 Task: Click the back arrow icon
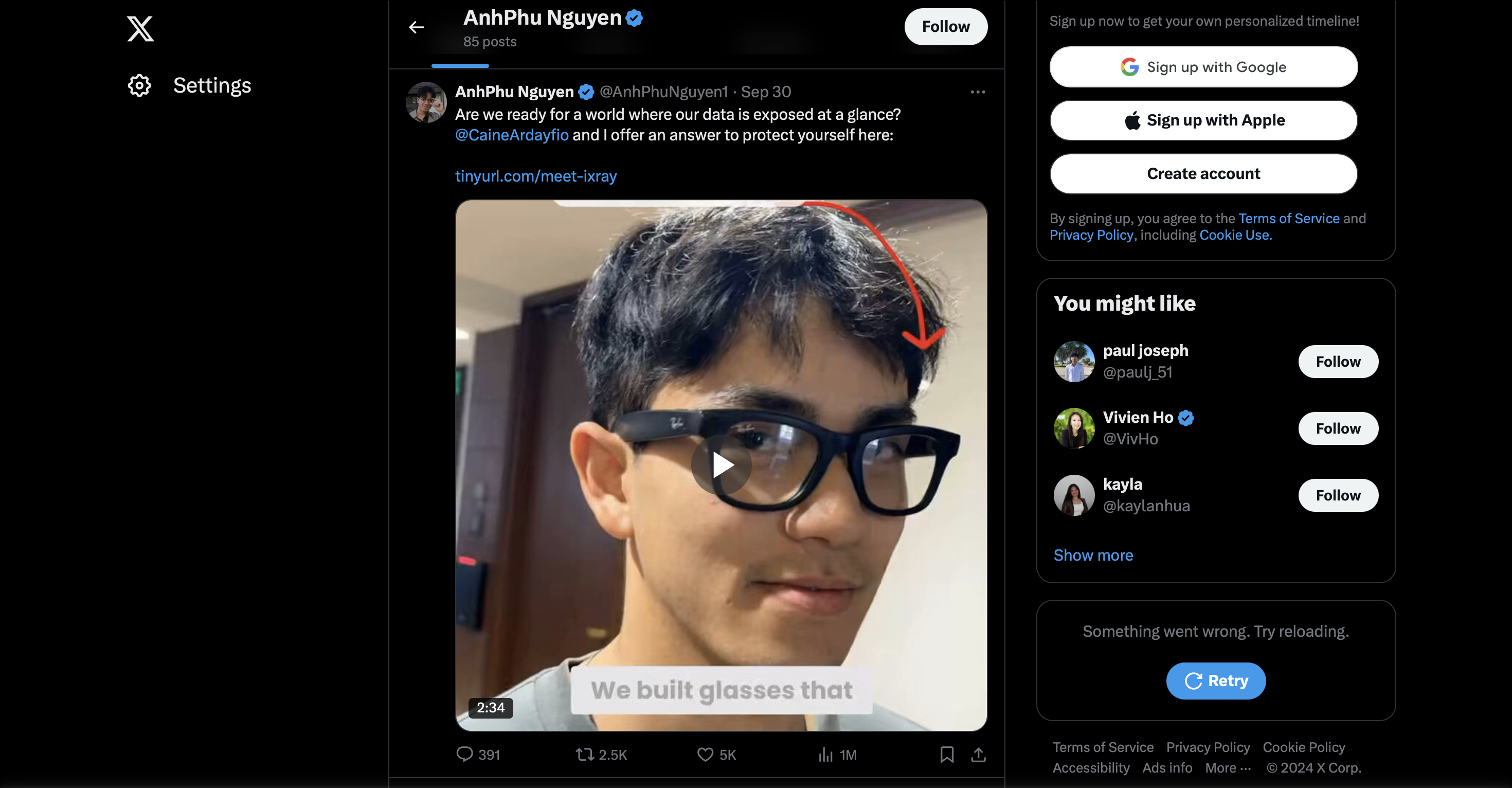click(x=416, y=27)
